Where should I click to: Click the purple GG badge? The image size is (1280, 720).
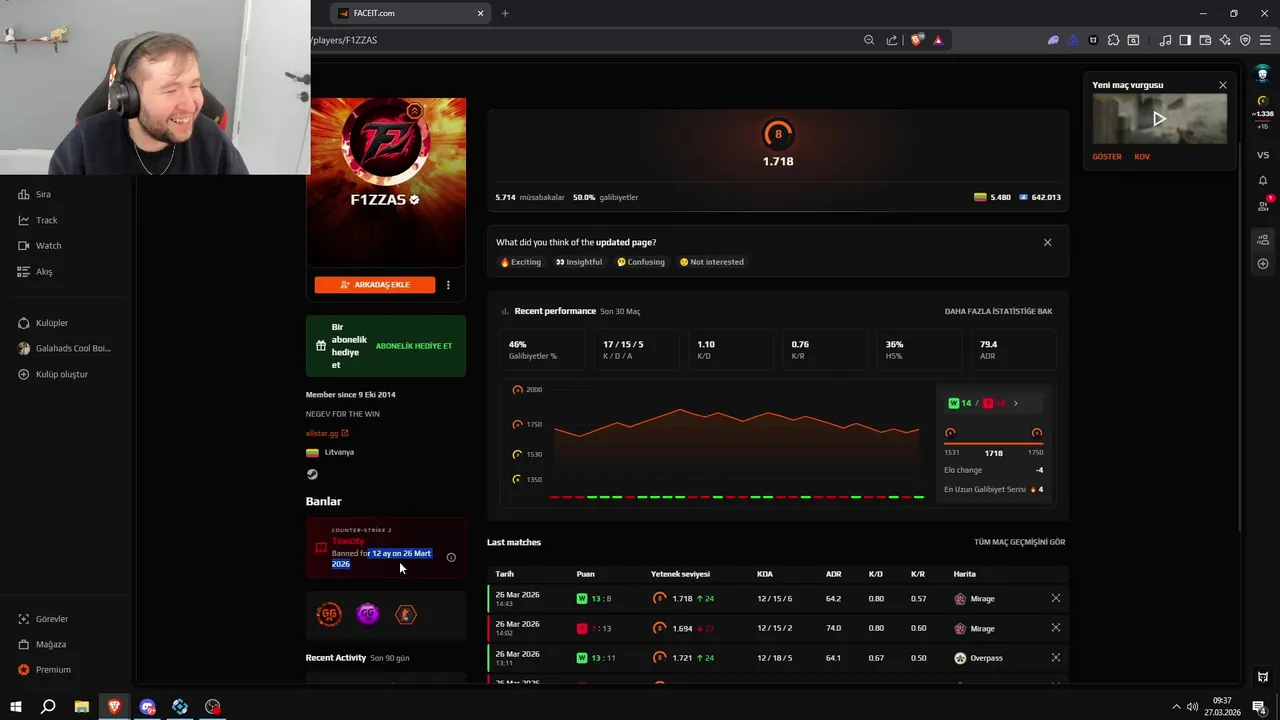point(368,614)
